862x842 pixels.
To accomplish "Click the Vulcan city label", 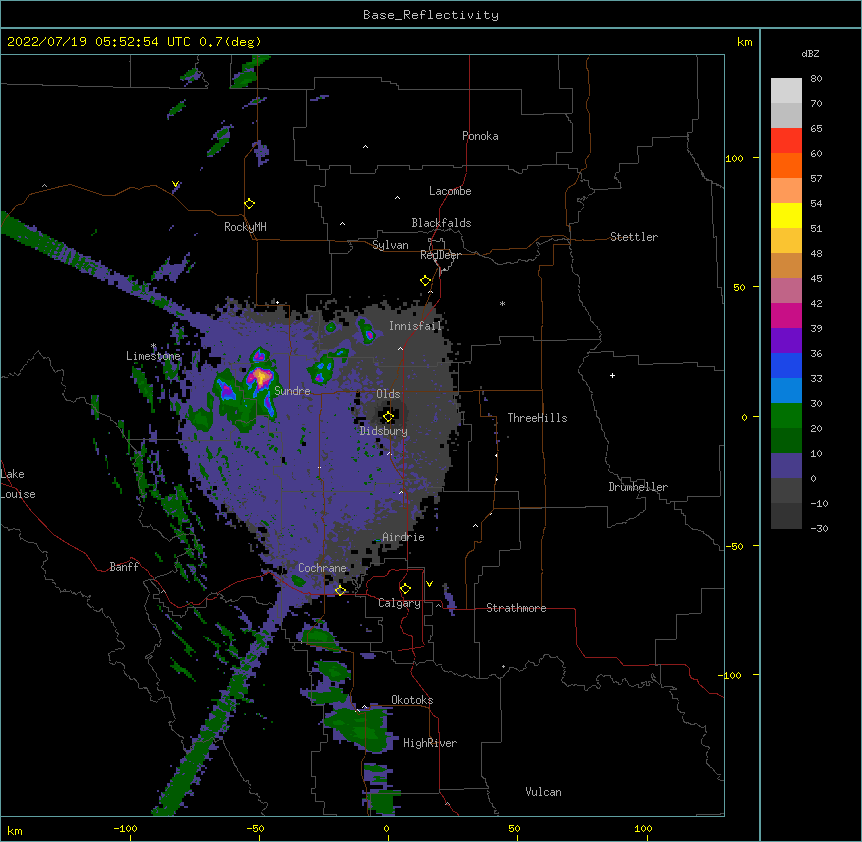I will click(543, 792).
